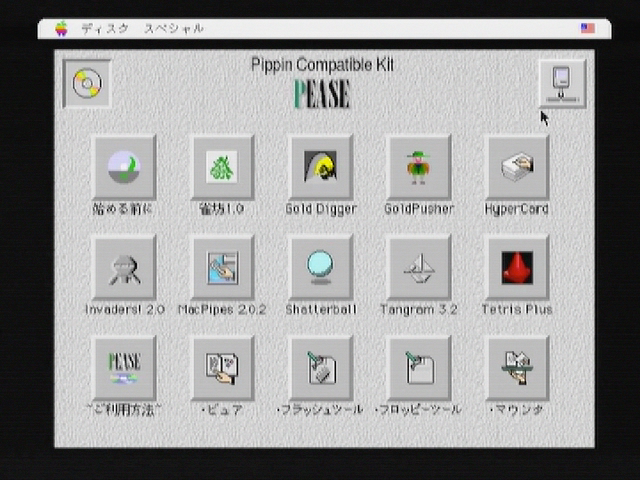This screenshot has width=640, height=480.
Task: Open the ビュア viewer tool icon
Action: [222, 368]
